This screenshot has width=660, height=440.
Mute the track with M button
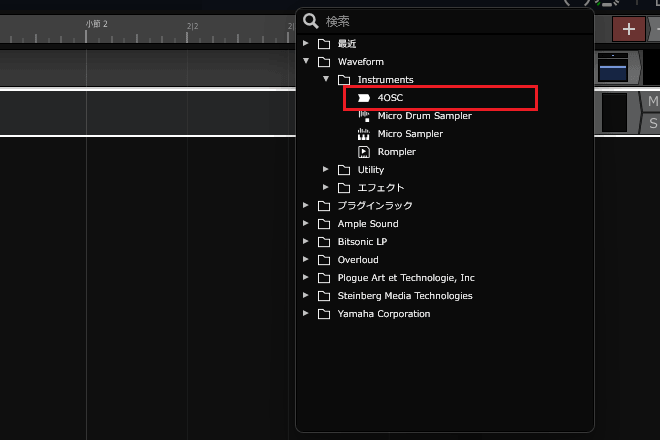[x=652, y=102]
